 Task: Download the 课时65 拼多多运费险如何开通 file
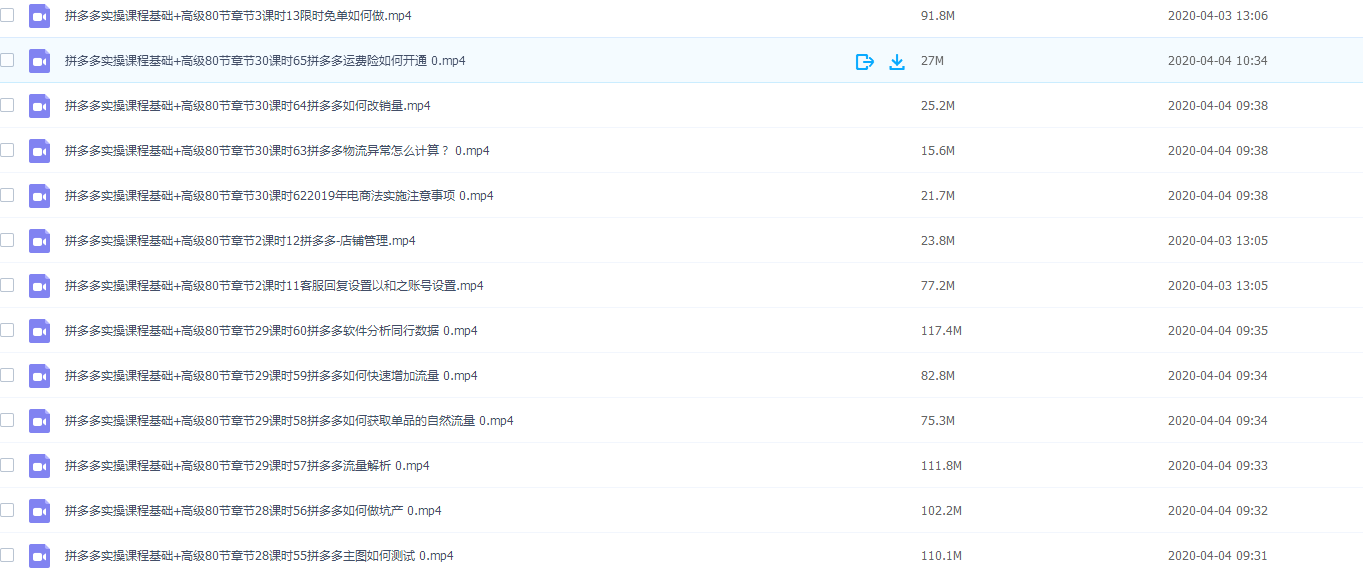(897, 62)
